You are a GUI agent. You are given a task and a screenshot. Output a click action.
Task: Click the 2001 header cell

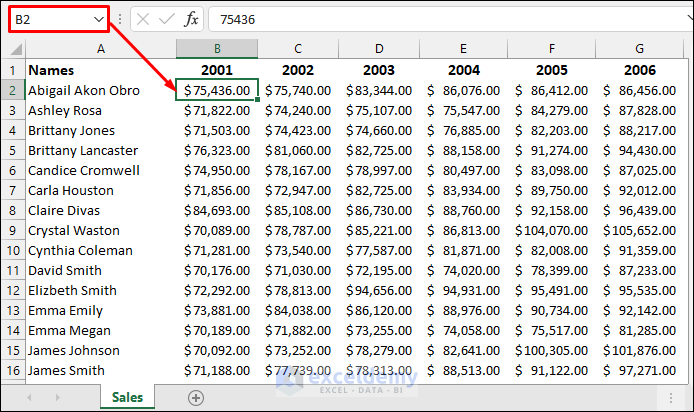point(217,70)
